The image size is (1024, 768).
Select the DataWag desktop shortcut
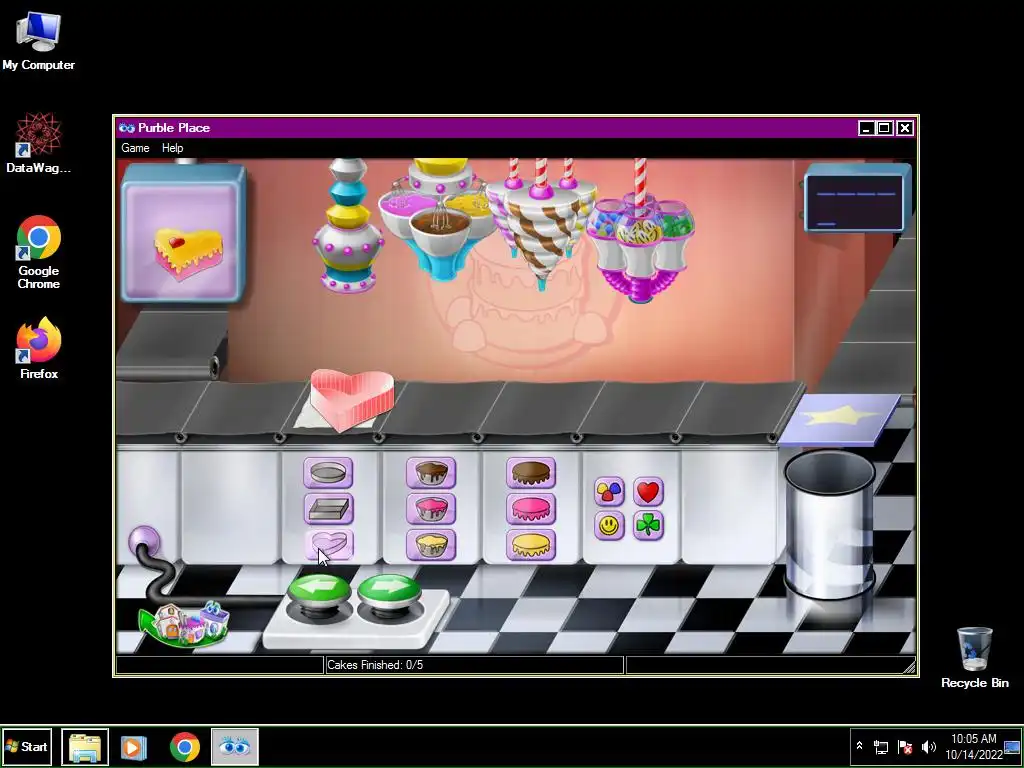39,143
